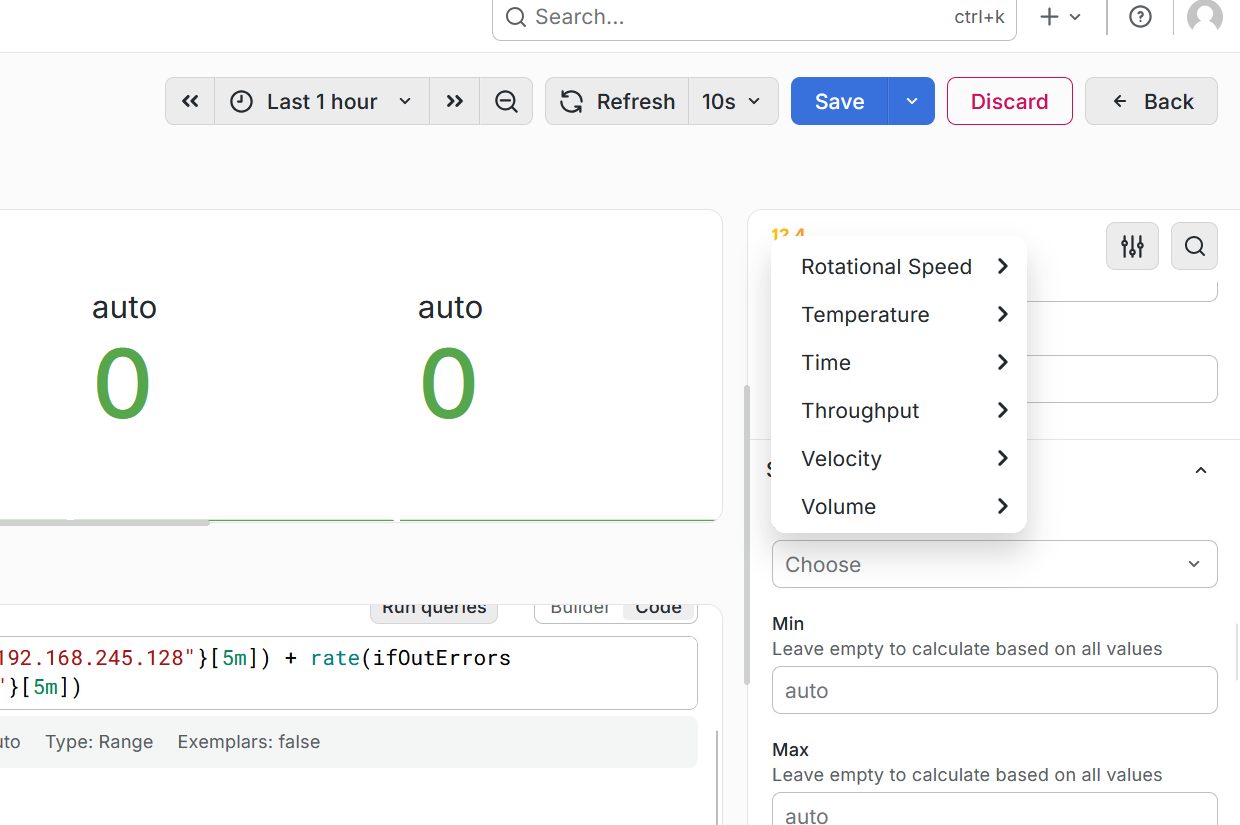This screenshot has height=825, width=1240.
Task: Click the vertical scrollbar beside the panel preview
Action: tap(746, 535)
